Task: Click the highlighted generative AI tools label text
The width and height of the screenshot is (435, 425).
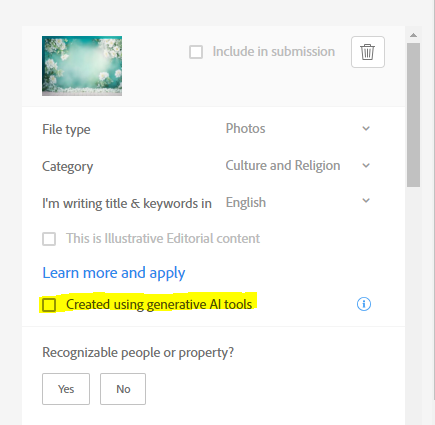Action: (159, 304)
